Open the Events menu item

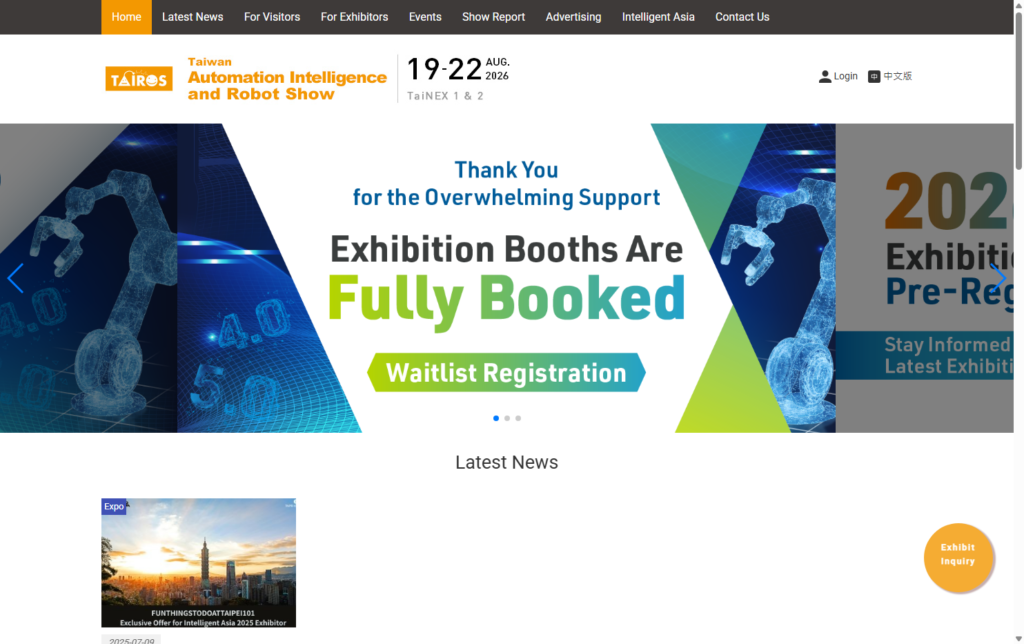click(x=425, y=17)
